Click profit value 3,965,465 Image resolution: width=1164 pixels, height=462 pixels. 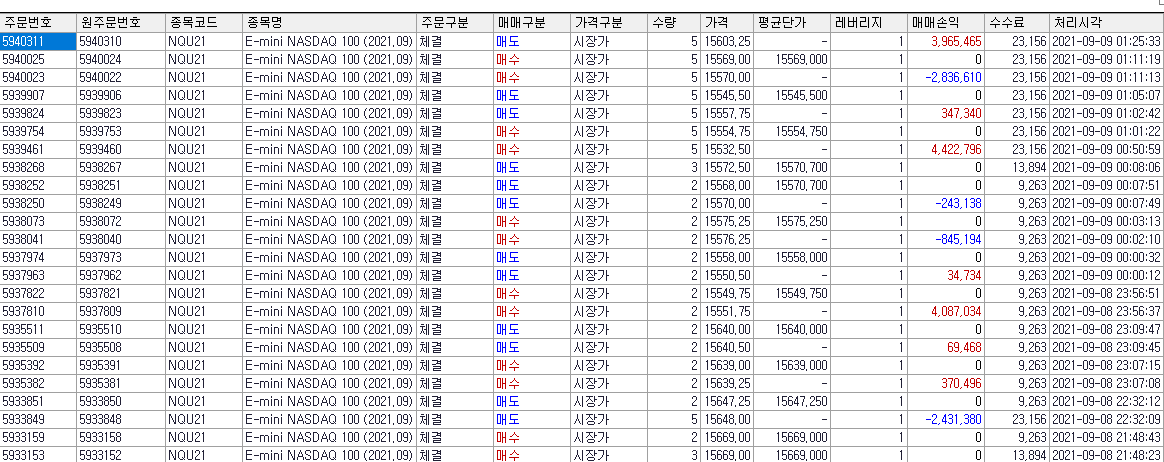pos(946,42)
